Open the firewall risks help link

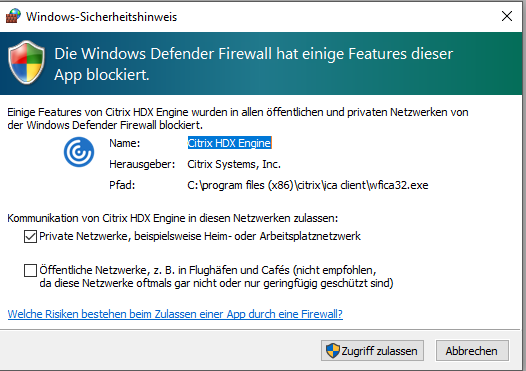point(175,314)
